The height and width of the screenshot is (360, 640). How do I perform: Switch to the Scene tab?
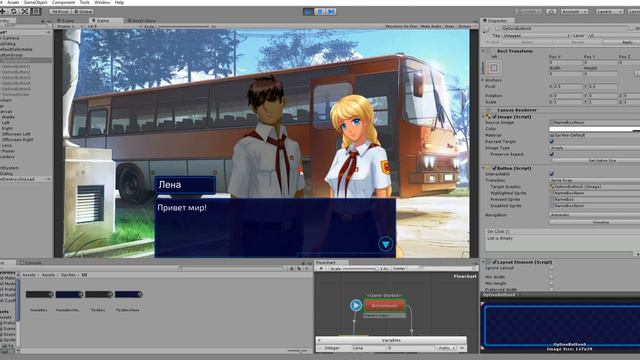67,20
